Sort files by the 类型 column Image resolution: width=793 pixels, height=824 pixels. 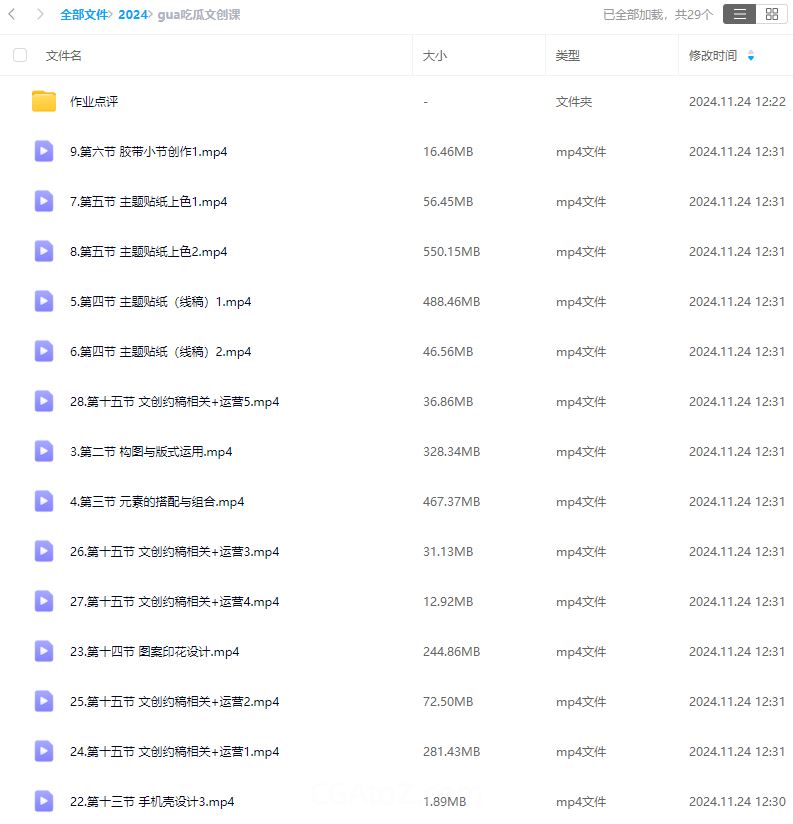(x=568, y=56)
